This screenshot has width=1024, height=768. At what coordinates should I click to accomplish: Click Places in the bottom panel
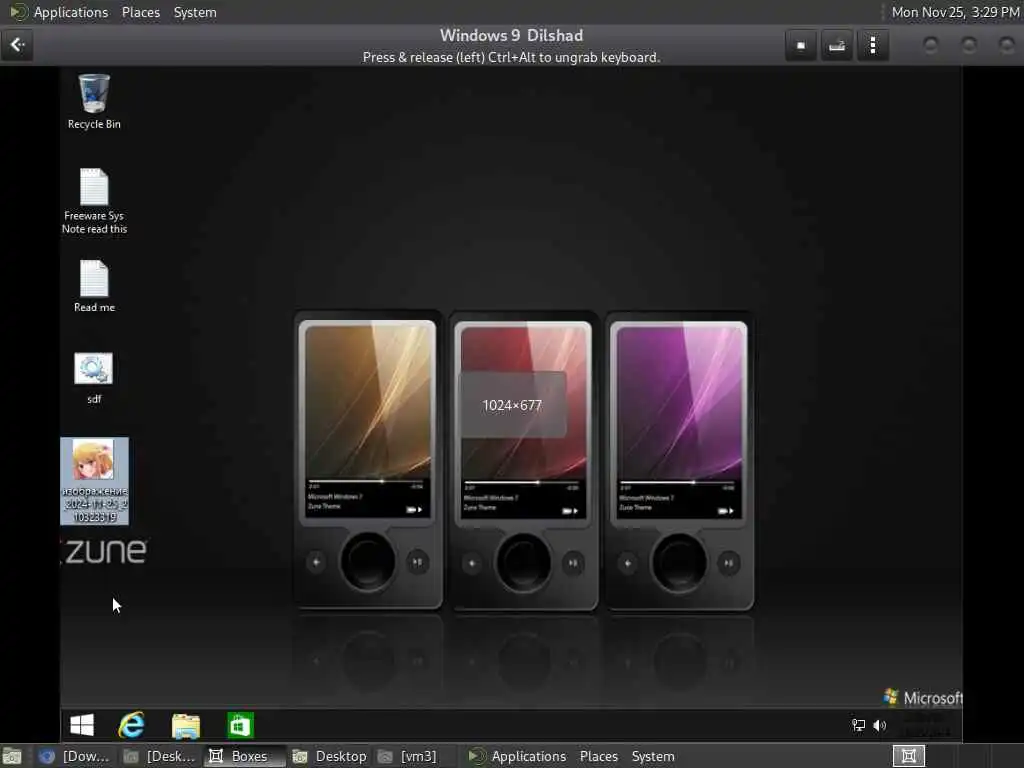(598, 756)
